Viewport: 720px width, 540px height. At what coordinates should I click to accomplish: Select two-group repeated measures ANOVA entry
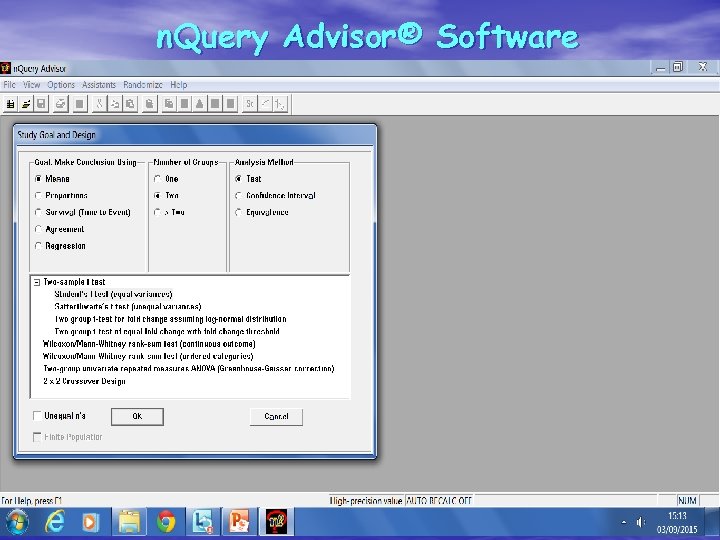pos(189,368)
